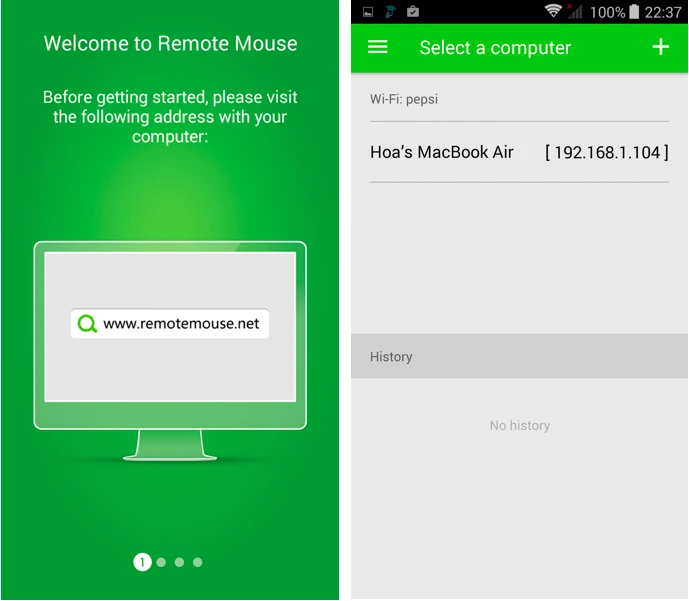
Task: Tap the 192.168.1.104 IP address
Action: click(606, 152)
